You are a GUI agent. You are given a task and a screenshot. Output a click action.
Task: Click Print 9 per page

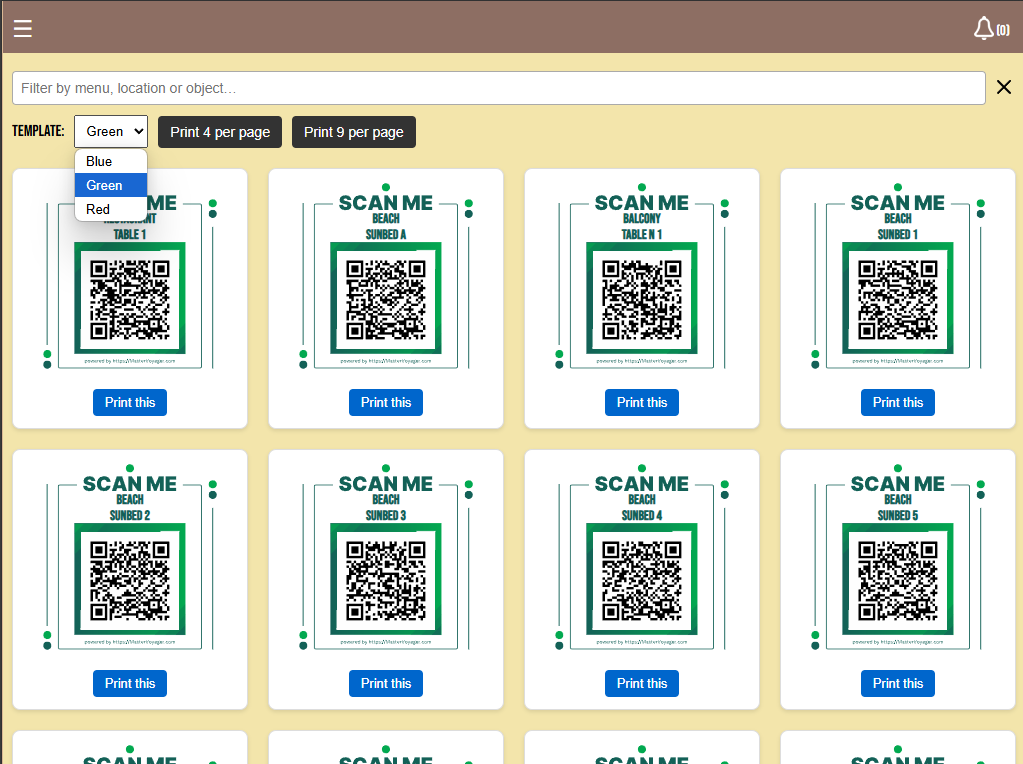pos(354,132)
